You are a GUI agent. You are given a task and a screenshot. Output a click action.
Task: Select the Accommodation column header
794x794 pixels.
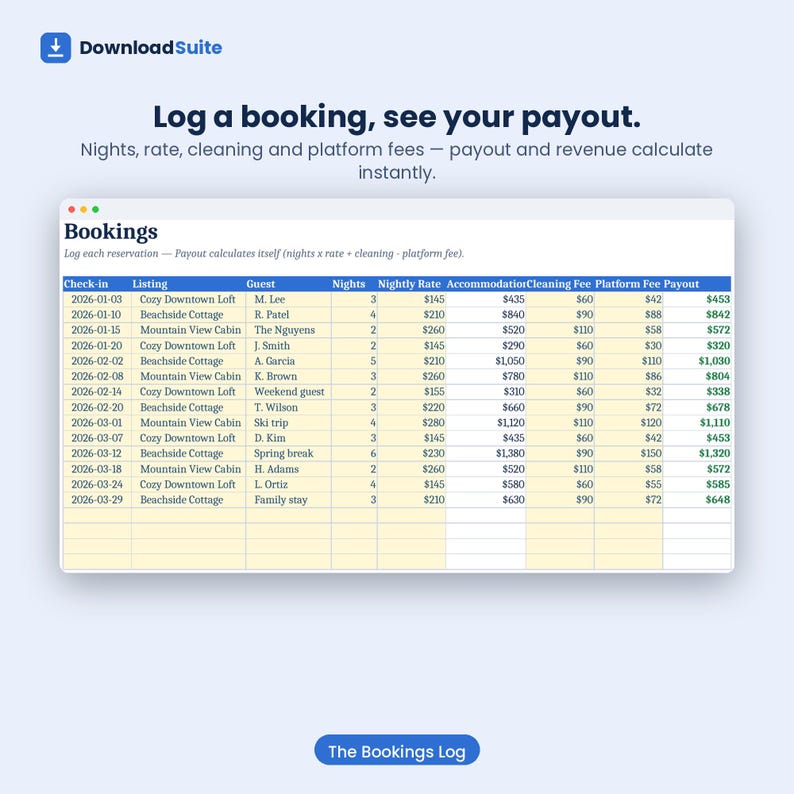[x=486, y=284]
